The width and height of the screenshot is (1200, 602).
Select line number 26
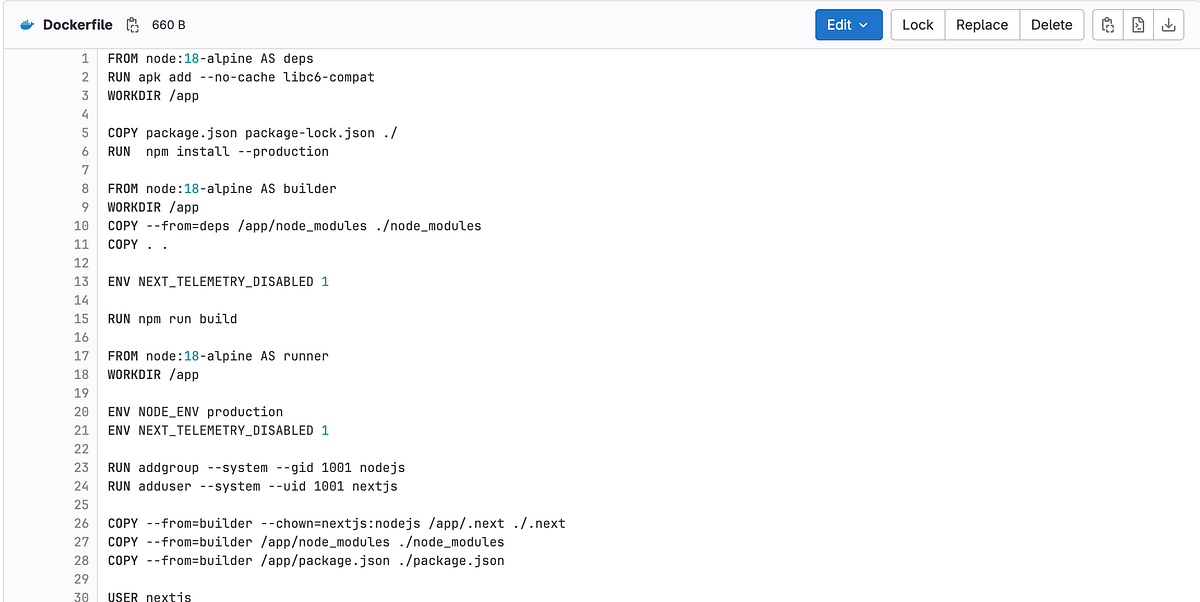coord(81,523)
